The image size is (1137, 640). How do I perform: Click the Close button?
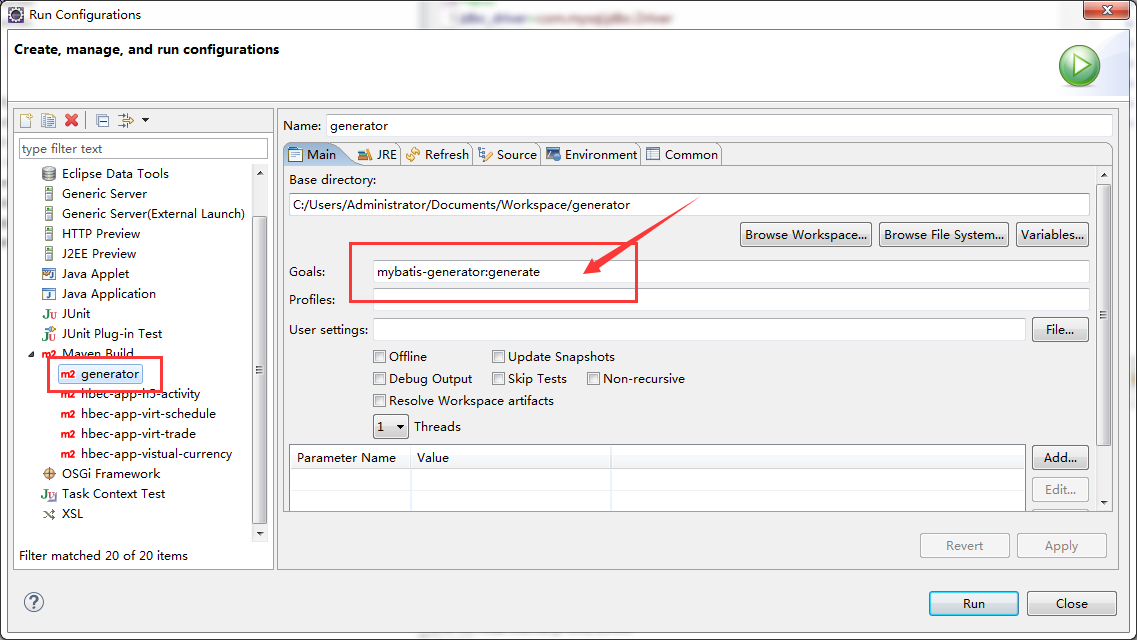tap(1071, 604)
